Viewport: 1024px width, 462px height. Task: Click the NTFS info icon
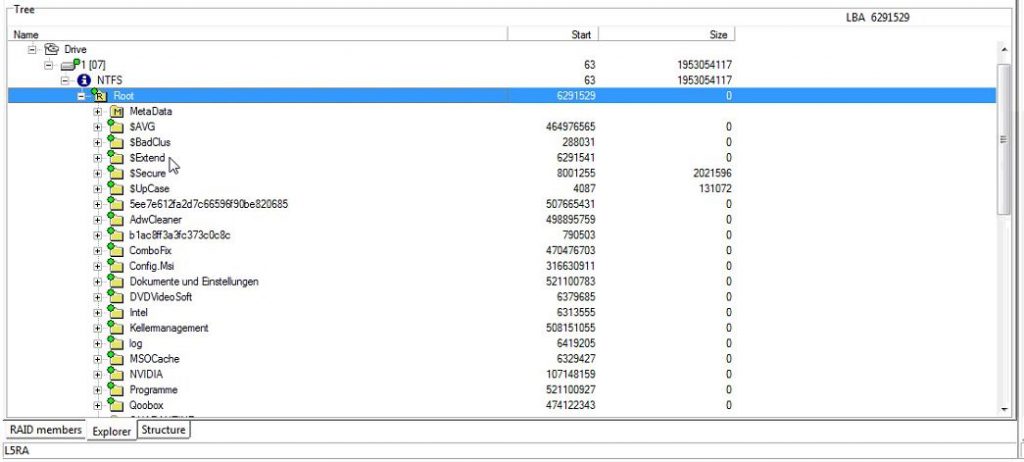(x=84, y=80)
